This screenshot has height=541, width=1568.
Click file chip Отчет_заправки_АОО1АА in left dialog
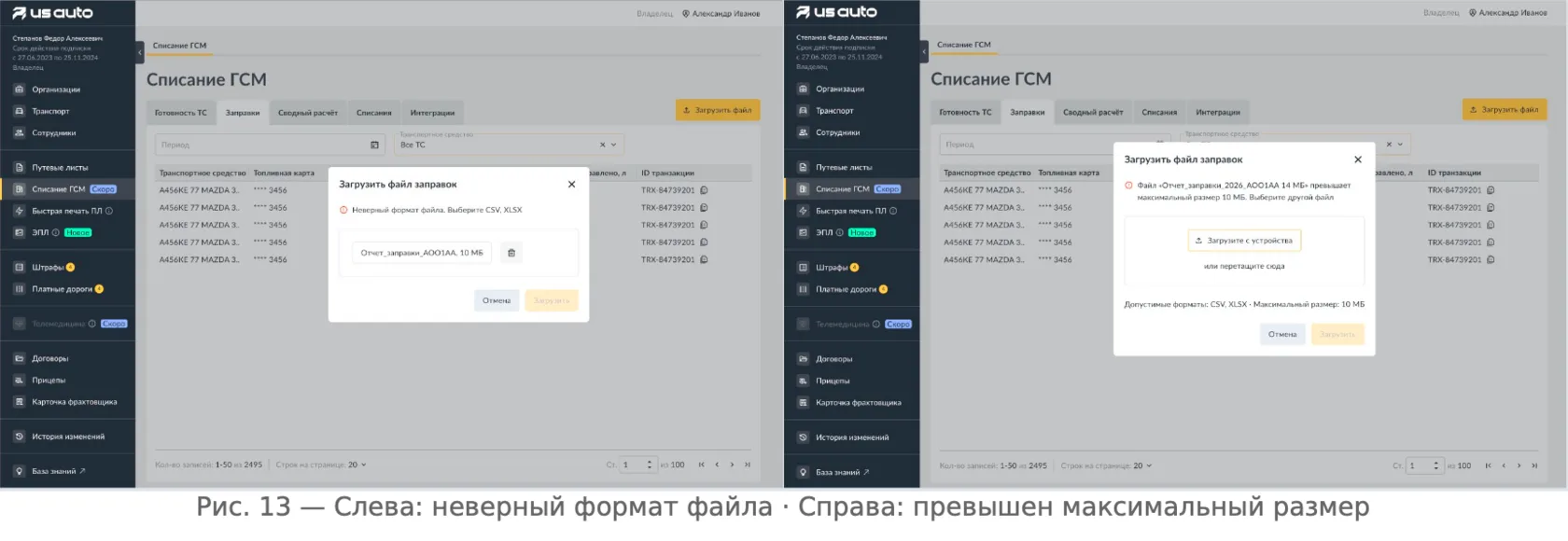click(423, 253)
